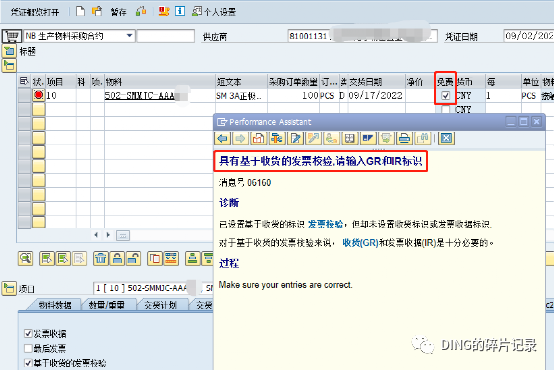Click the edit documentation pencil icon
This screenshot has width=554, height=370.
pos(295,139)
